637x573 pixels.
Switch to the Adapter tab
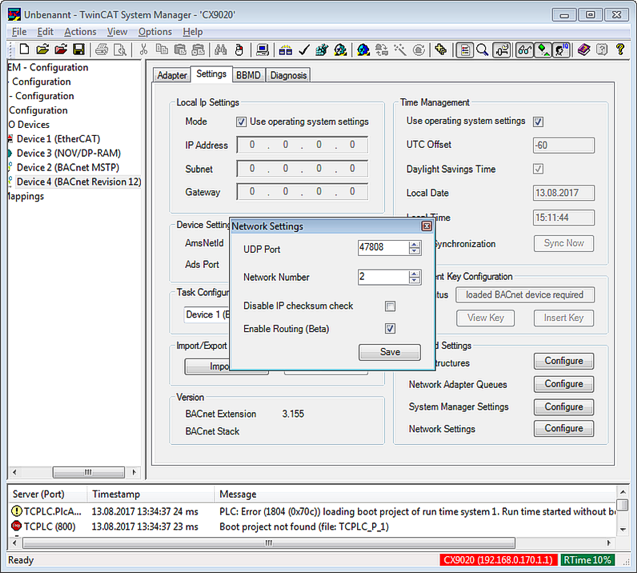(x=172, y=75)
